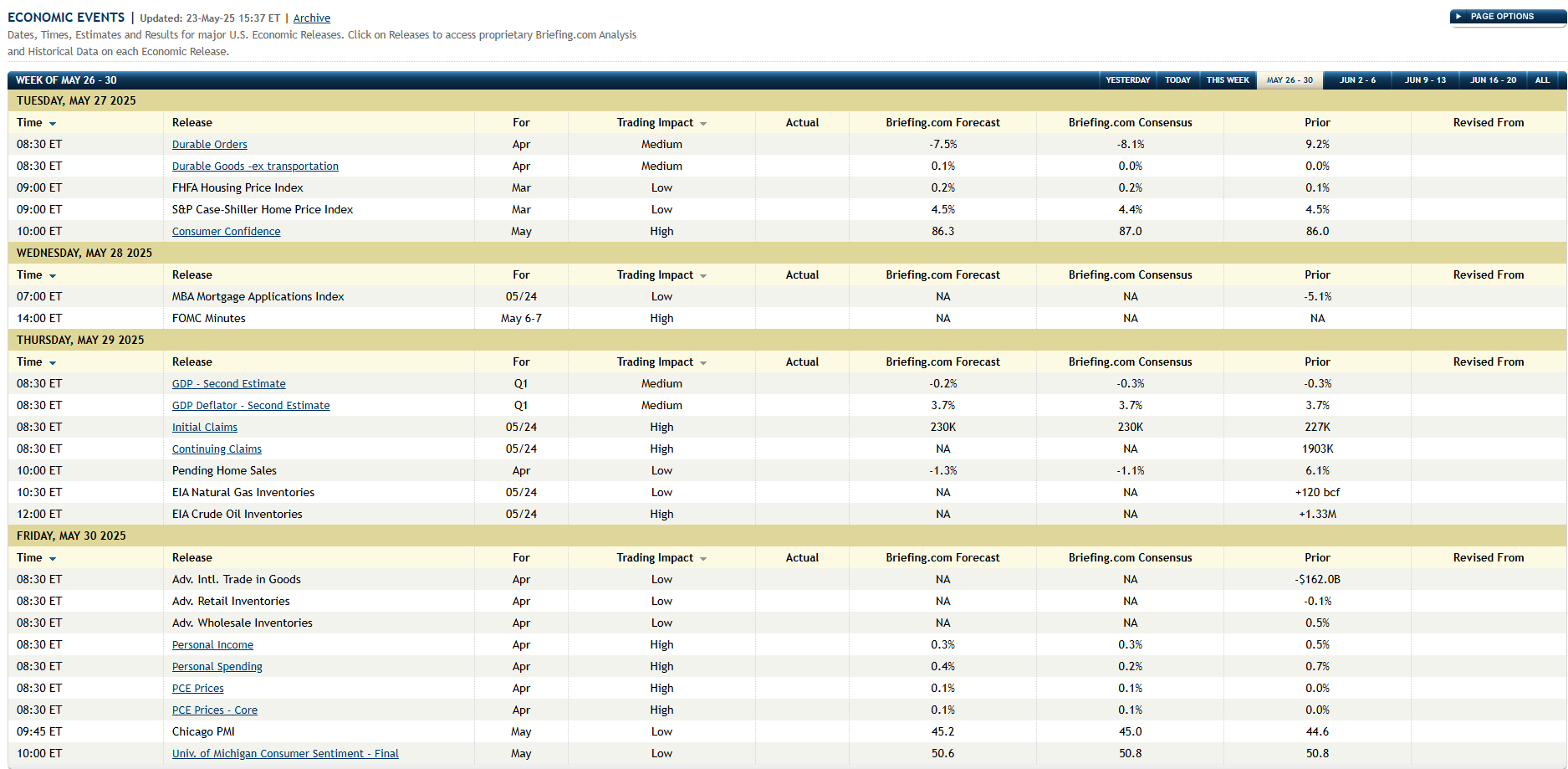This screenshot has width=1568, height=769.
Task: Go to the Jun 9 - 13 tab
Action: pos(1425,80)
